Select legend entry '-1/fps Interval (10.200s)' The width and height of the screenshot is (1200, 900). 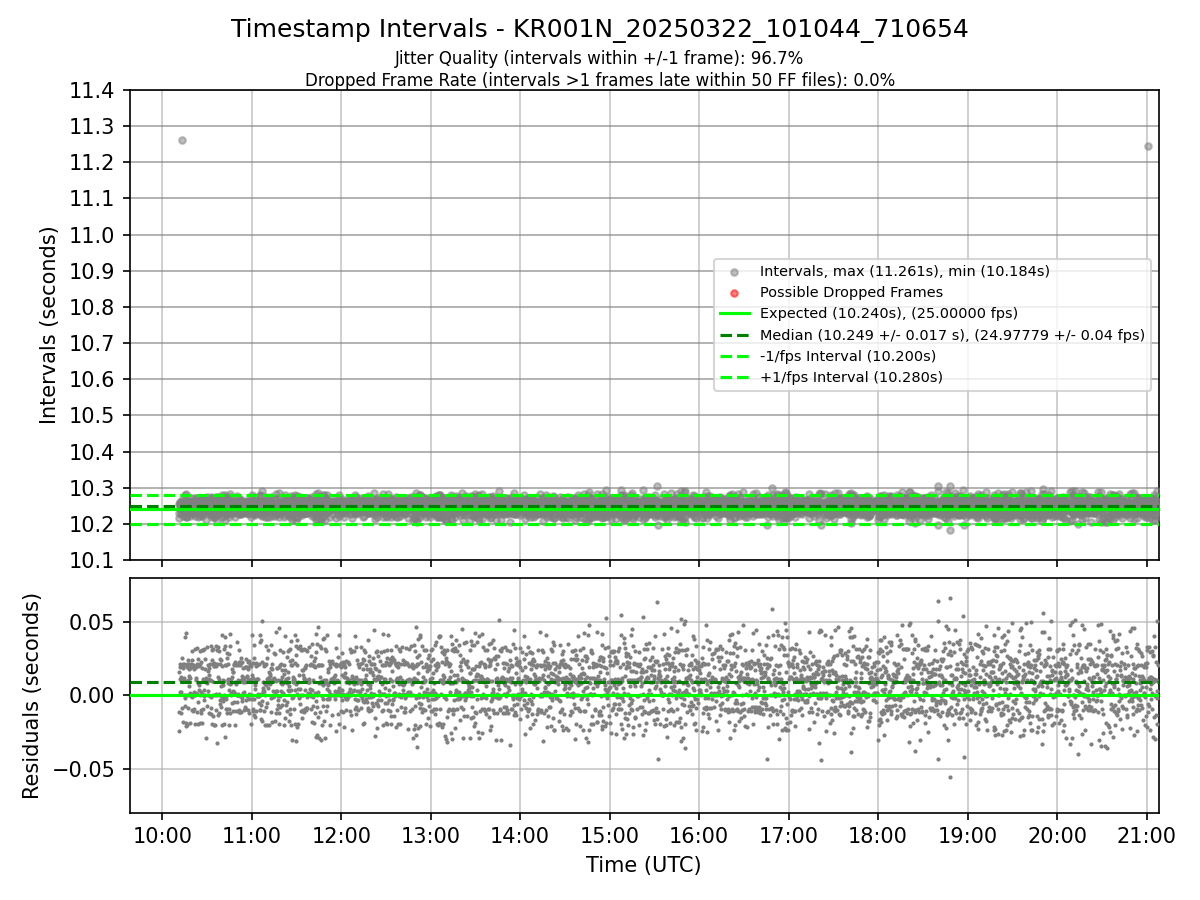click(848, 356)
